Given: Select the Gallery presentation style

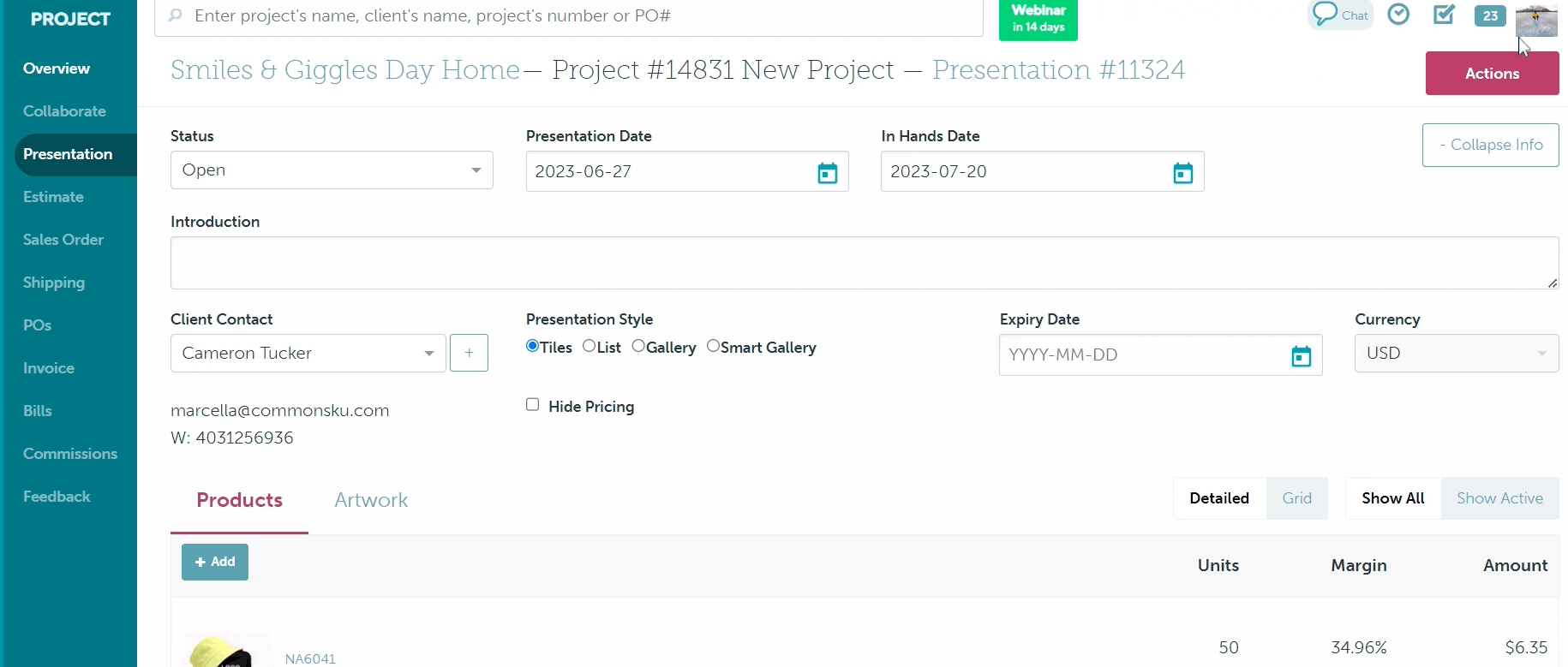Looking at the screenshot, I should coord(638,346).
